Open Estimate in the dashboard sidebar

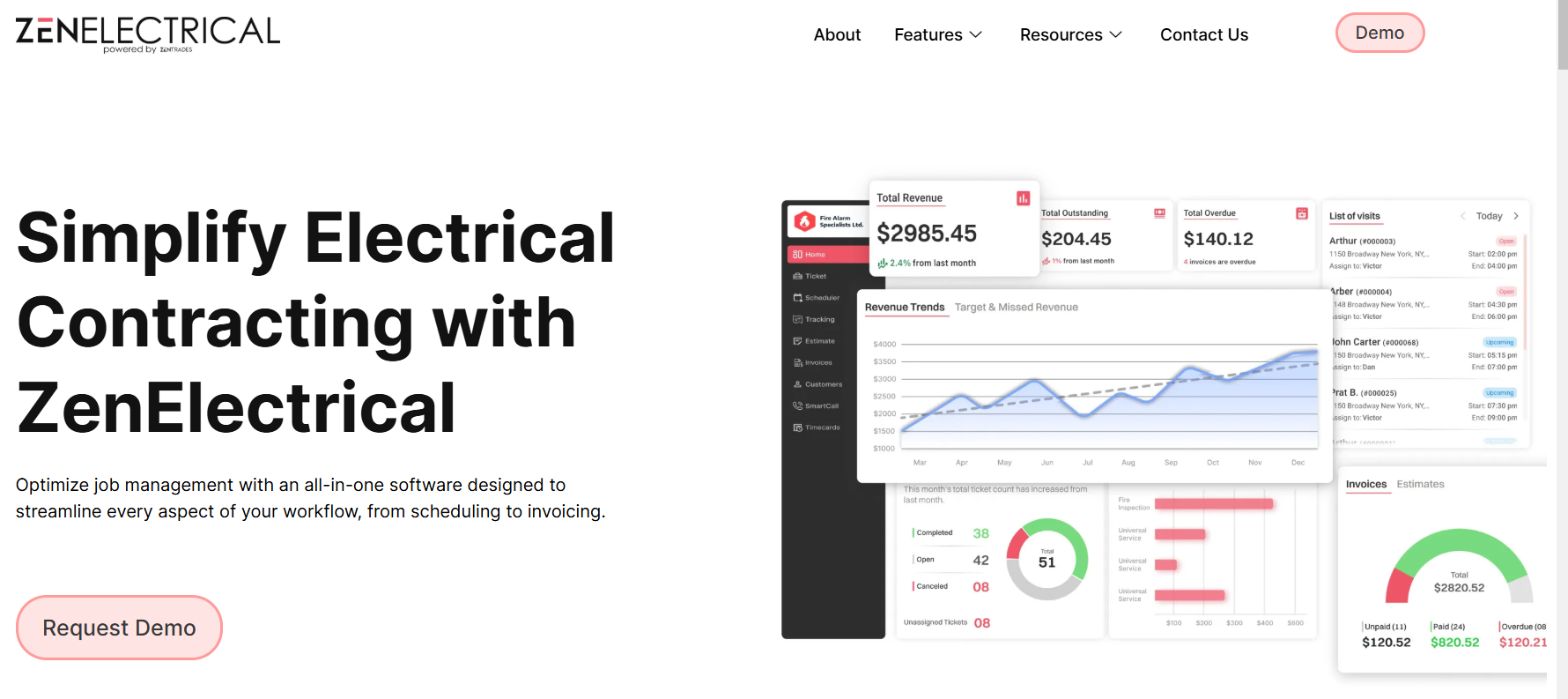click(814, 341)
